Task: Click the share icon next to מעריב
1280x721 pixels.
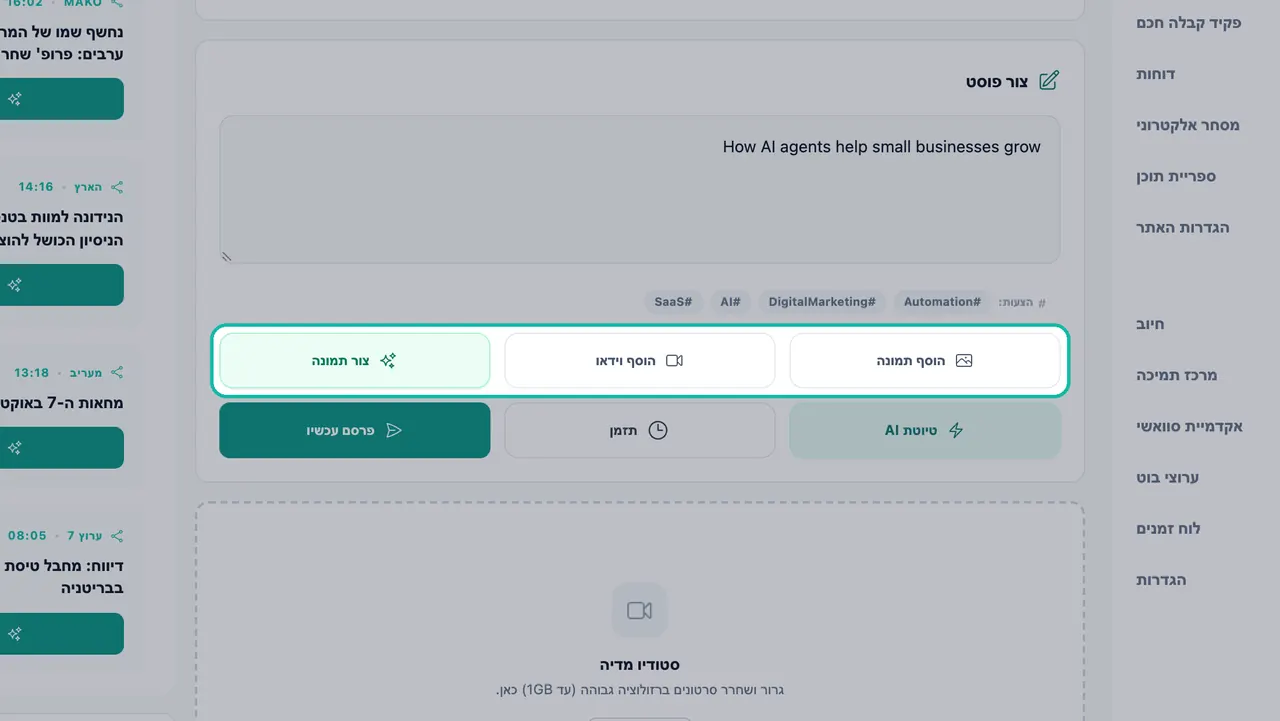Action: click(117, 373)
